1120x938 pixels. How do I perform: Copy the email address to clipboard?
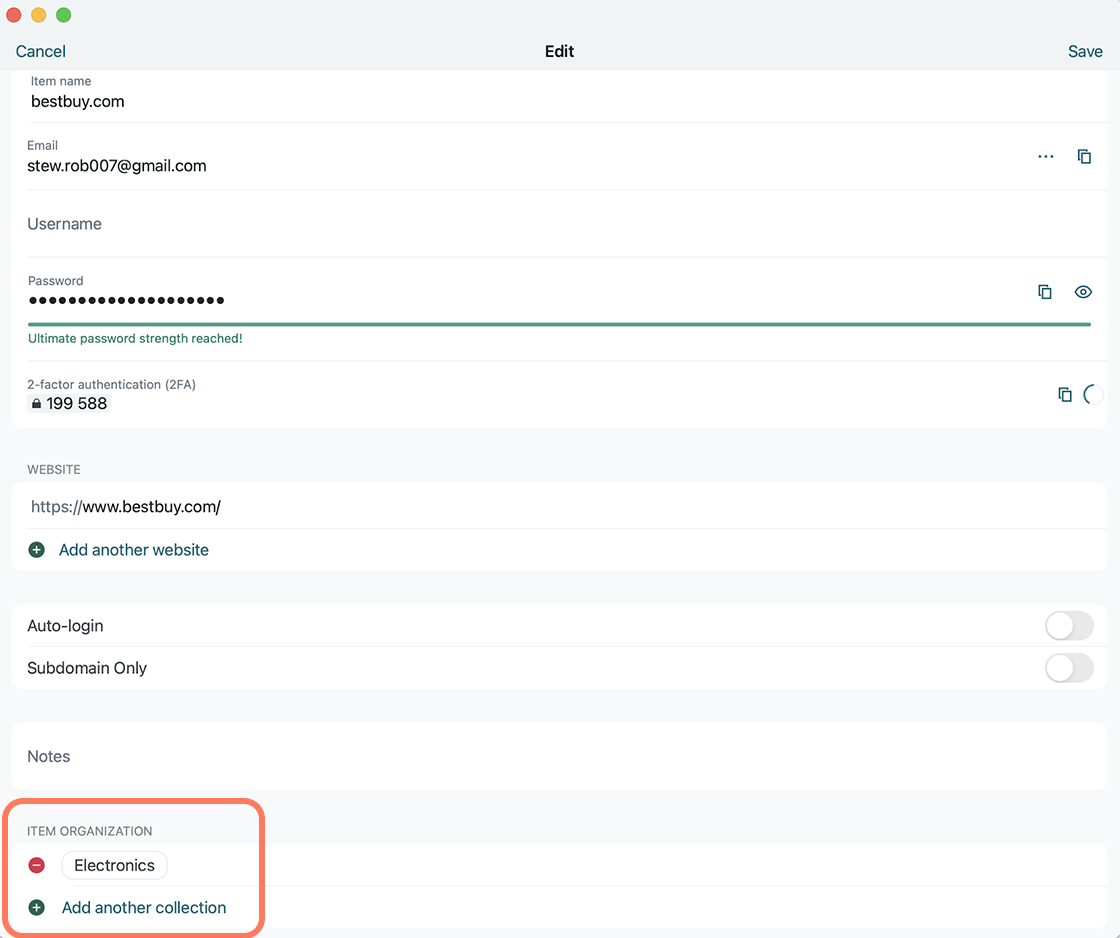(1084, 156)
